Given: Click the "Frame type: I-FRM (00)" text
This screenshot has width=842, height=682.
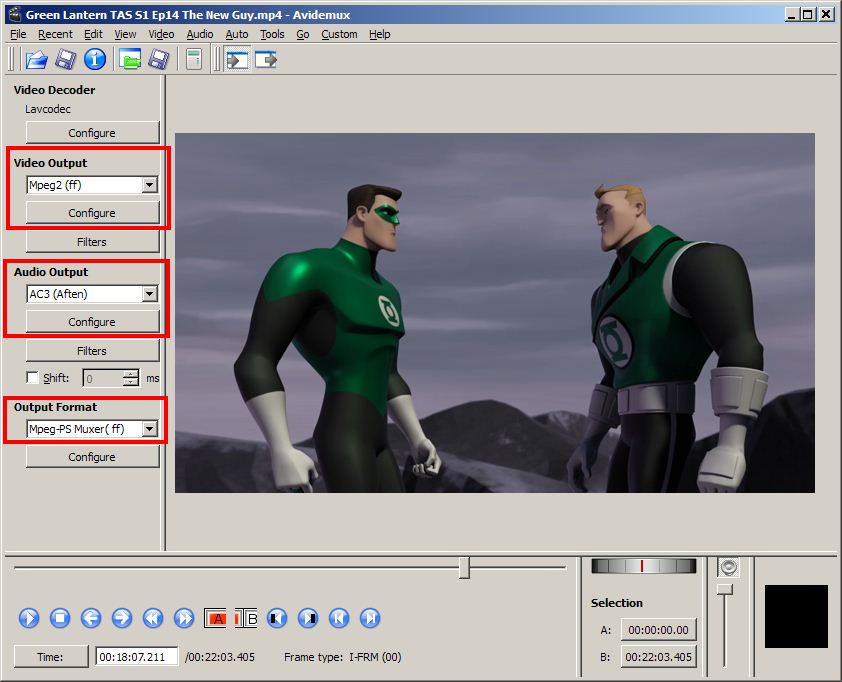Looking at the screenshot, I should [x=343, y=657].
